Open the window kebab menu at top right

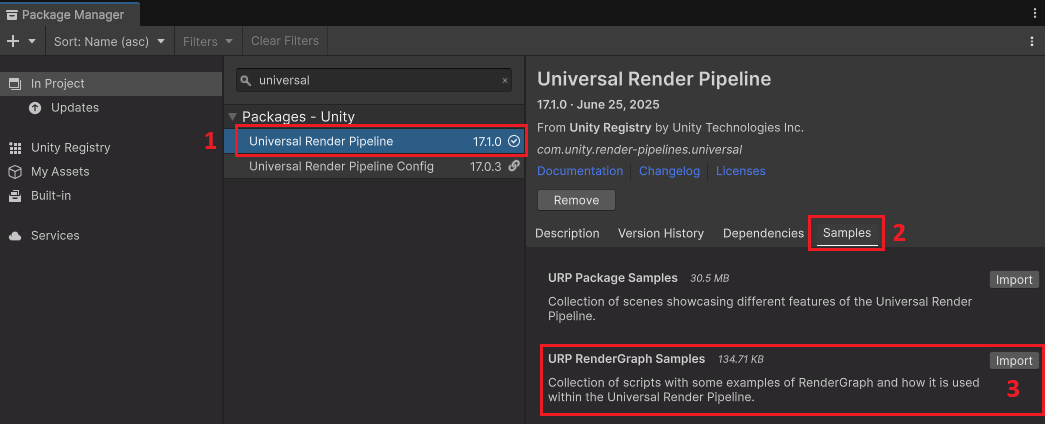pos(1034,13)
